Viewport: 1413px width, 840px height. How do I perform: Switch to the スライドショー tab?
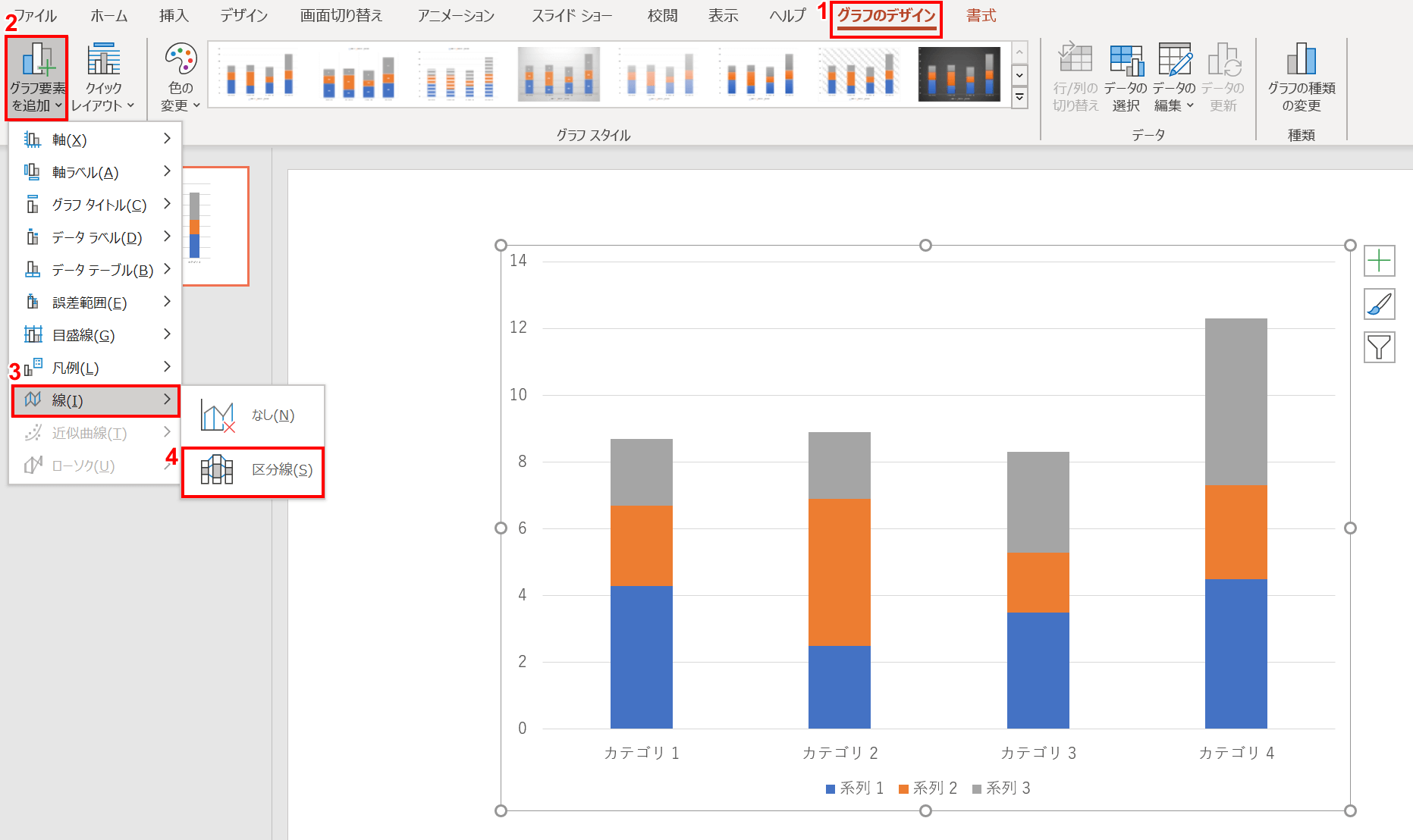[x=572, y=16]
